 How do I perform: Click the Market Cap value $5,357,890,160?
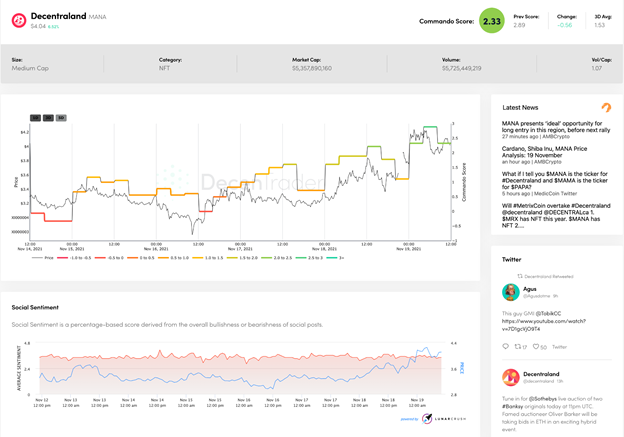point(312,68)
